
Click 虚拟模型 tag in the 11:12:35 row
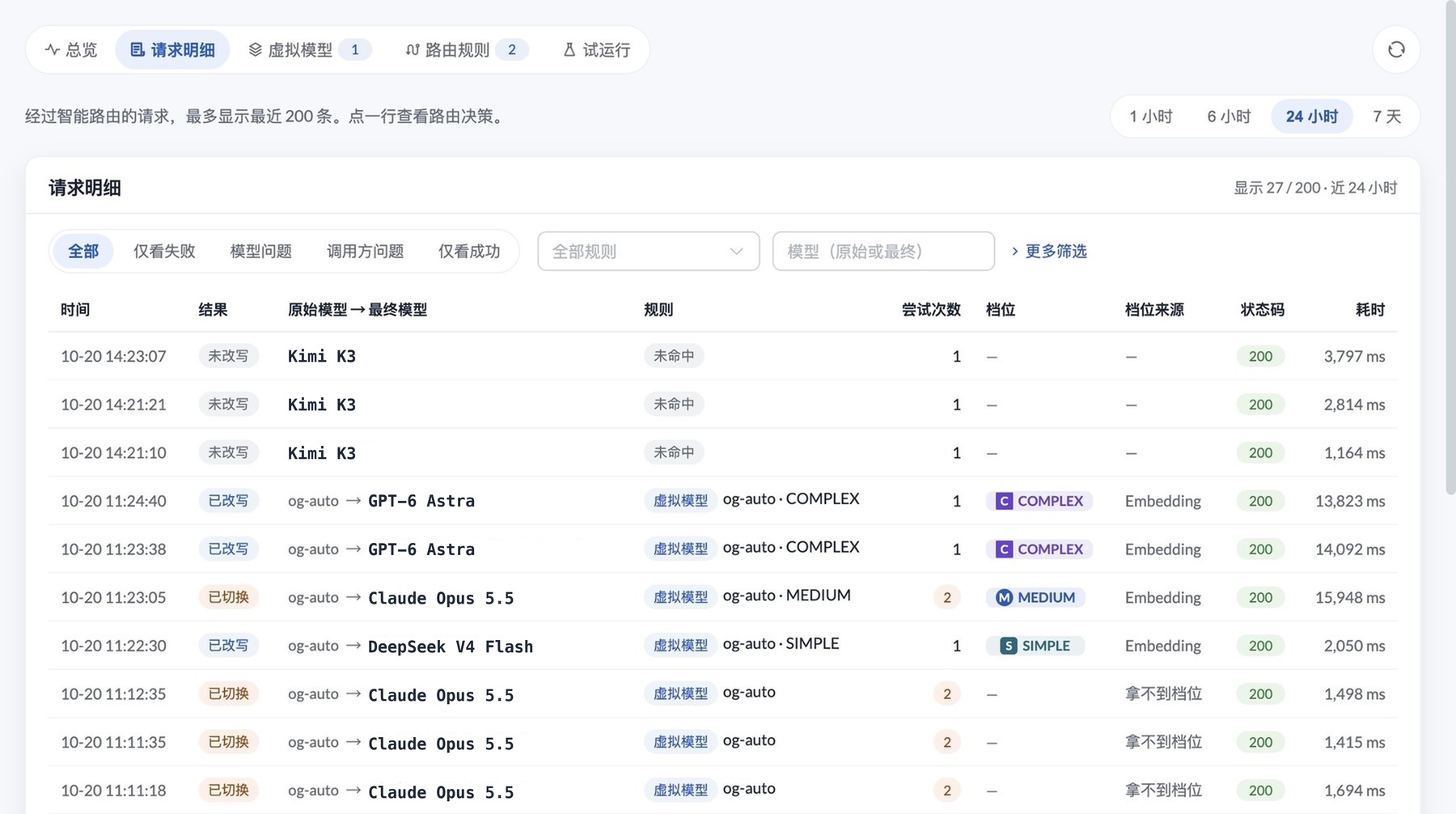(x=680, y=693)
